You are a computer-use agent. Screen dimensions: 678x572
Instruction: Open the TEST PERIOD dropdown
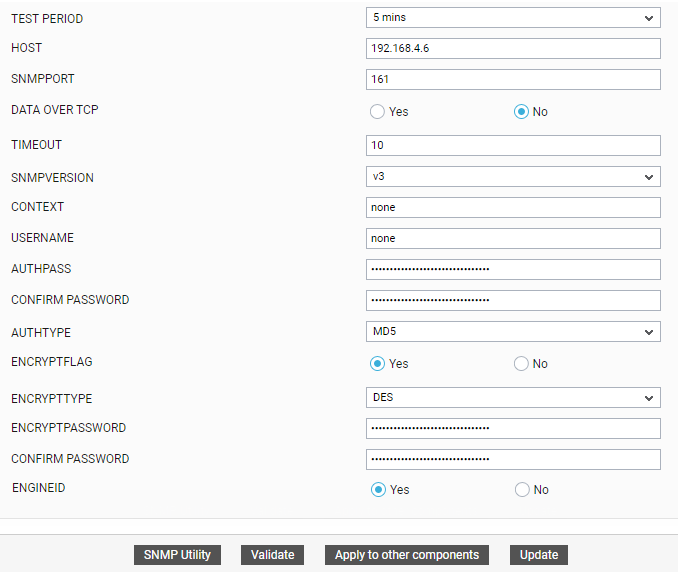pyautogui.click(x=513, y=18)
